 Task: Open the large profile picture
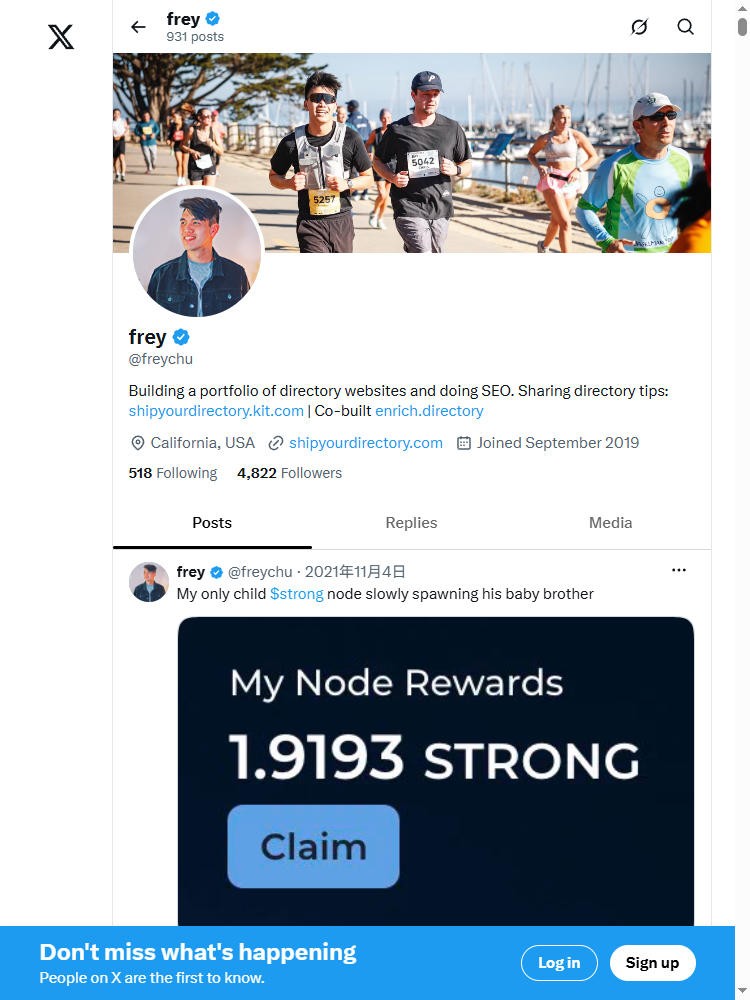(x=197, y=251)
